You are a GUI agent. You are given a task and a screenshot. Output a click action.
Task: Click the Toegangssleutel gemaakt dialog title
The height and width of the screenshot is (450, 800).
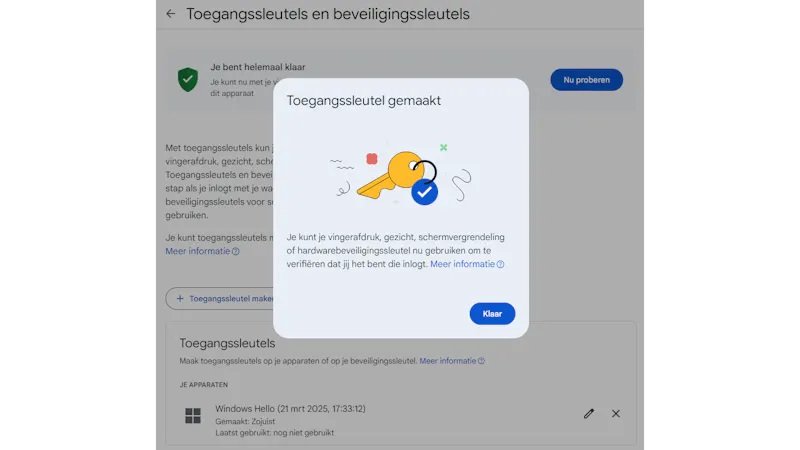coord(363,101)
